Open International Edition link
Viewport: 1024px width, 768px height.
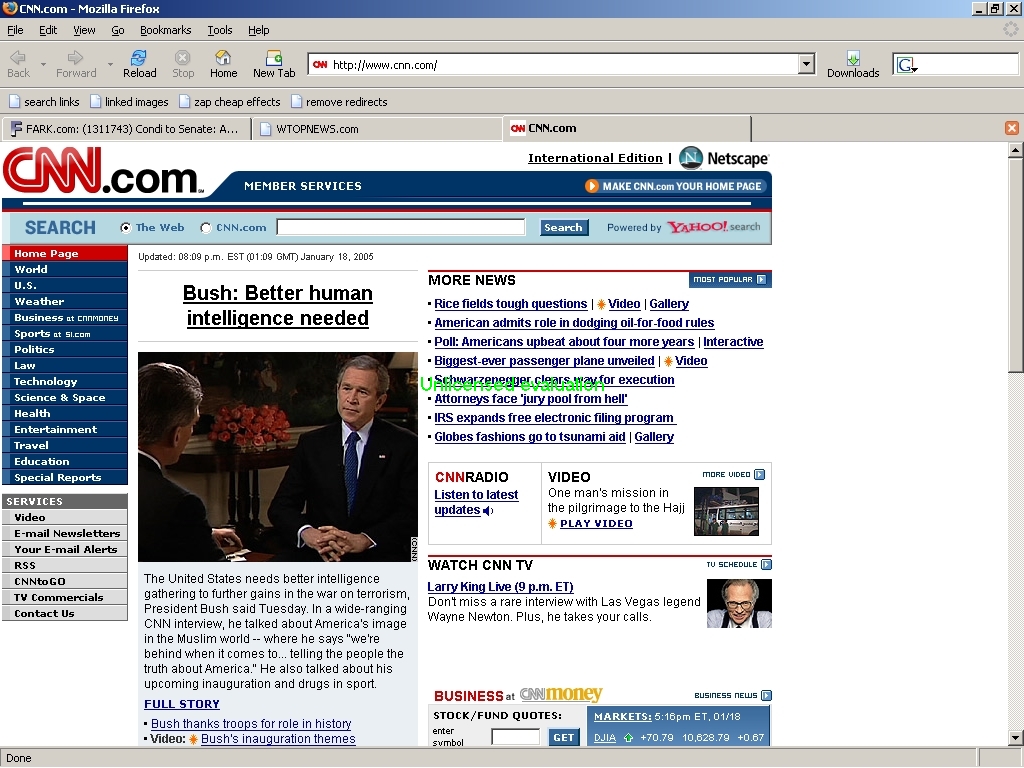[595, 158]
